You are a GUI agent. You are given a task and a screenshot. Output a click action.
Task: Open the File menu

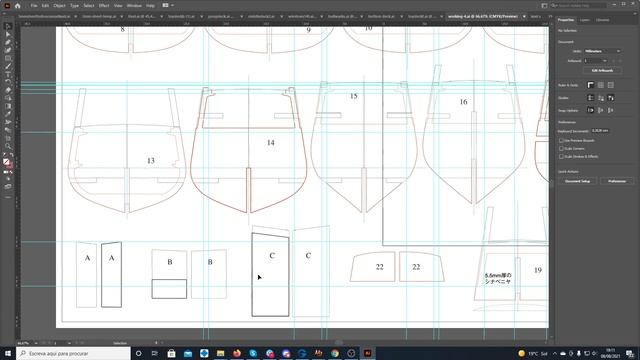34,6
